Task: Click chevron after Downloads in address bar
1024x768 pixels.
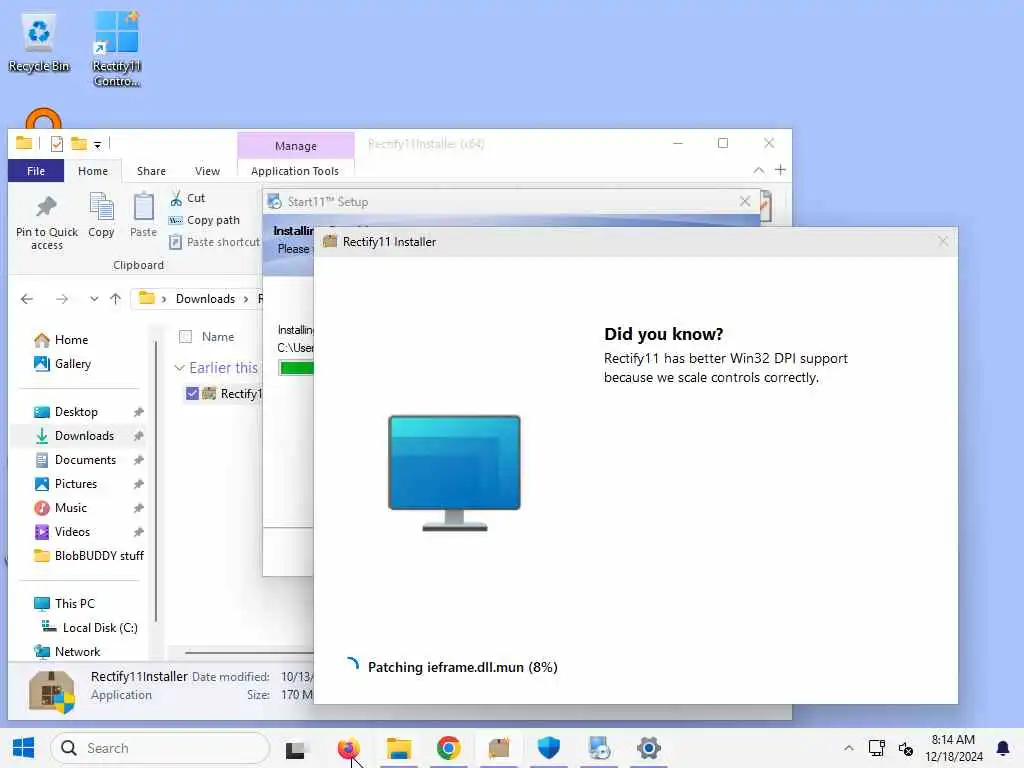Action: [x=246, y=299]
